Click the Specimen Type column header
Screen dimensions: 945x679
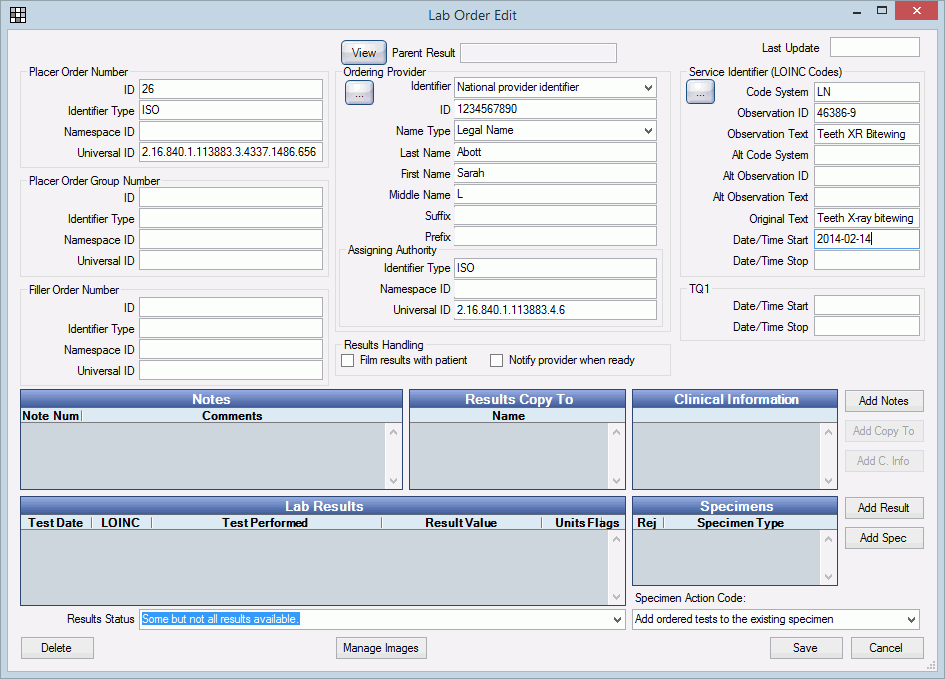click(740, 523)
